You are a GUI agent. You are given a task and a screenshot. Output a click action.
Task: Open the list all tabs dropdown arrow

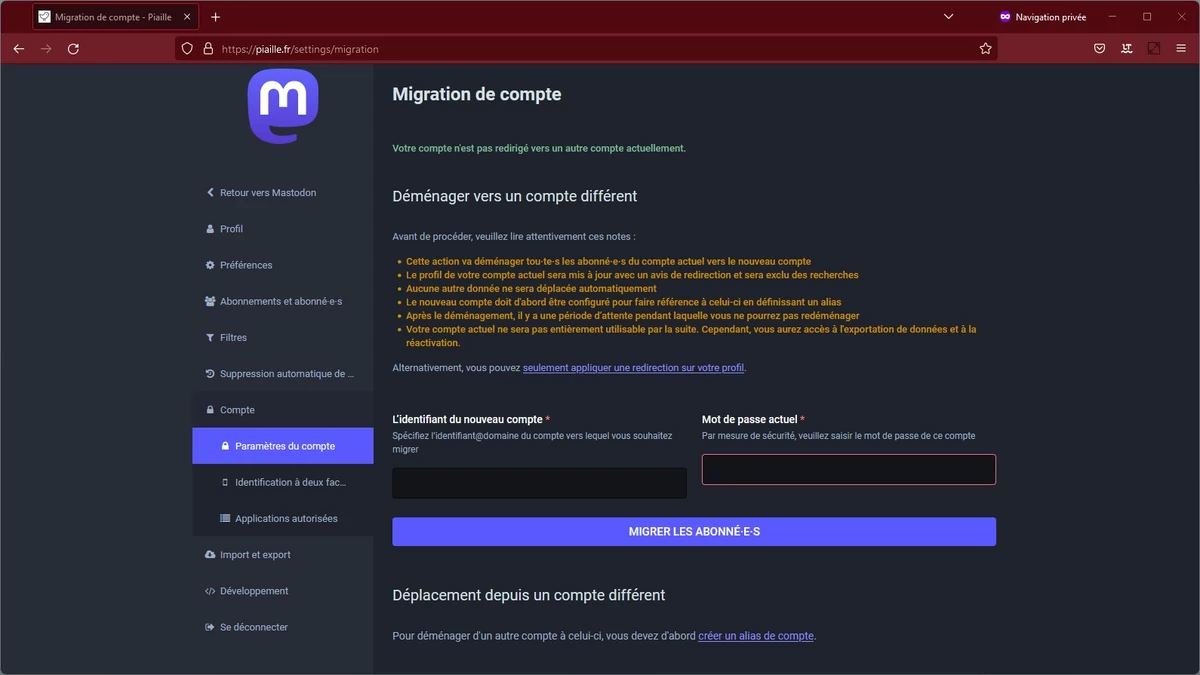948,17
